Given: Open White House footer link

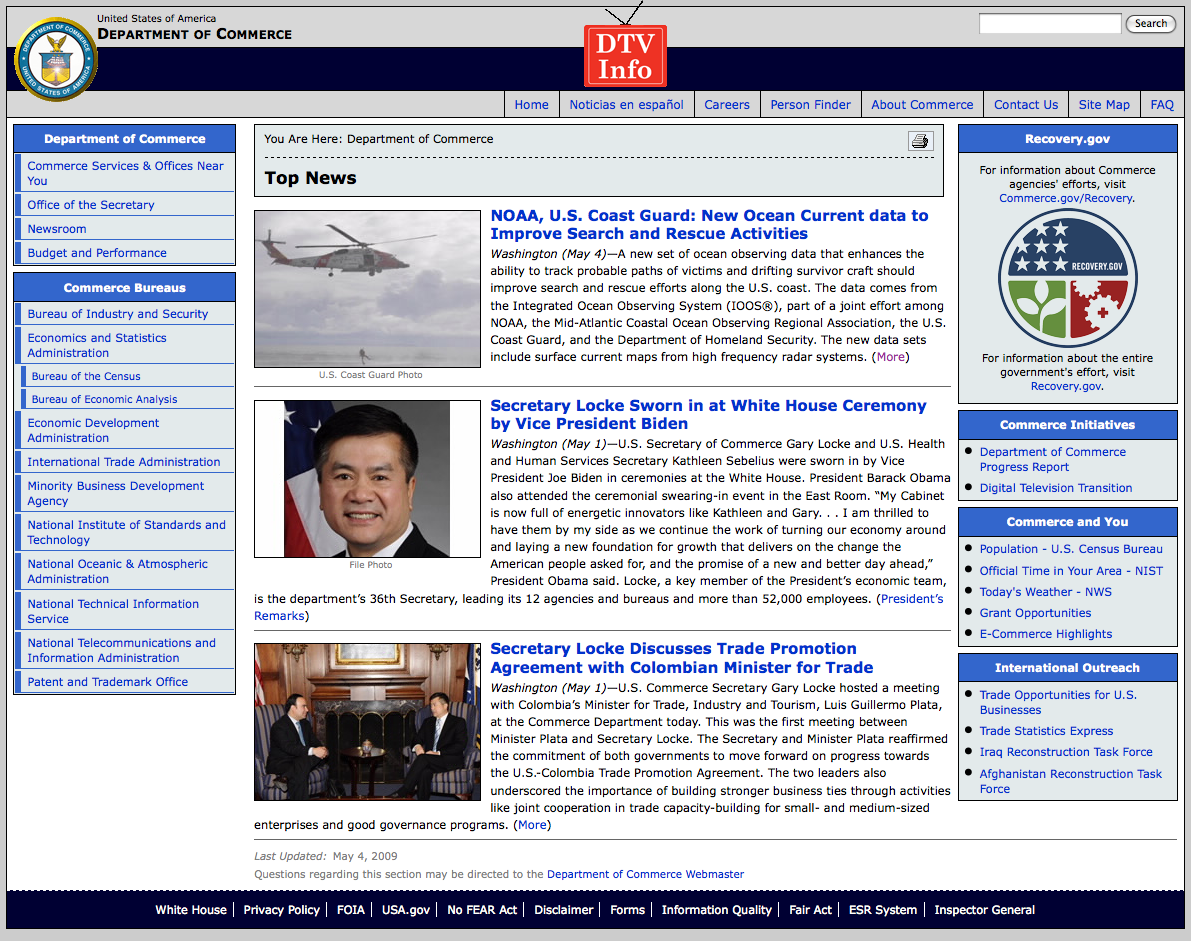Looking at the screenshot, I should tap(191, 910).
